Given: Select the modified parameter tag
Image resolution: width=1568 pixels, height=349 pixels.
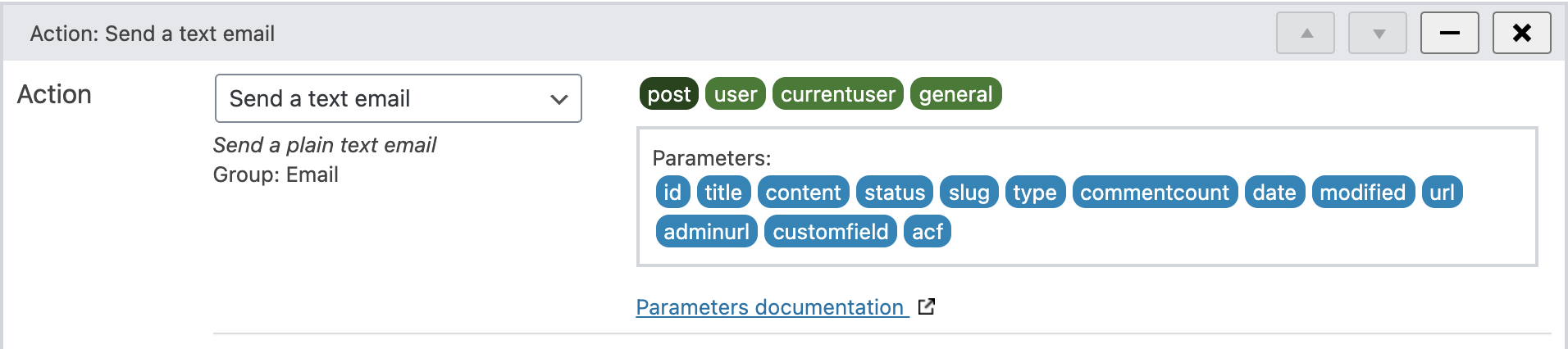Looking at the screenshot, I should click(x=1362, y=193).
